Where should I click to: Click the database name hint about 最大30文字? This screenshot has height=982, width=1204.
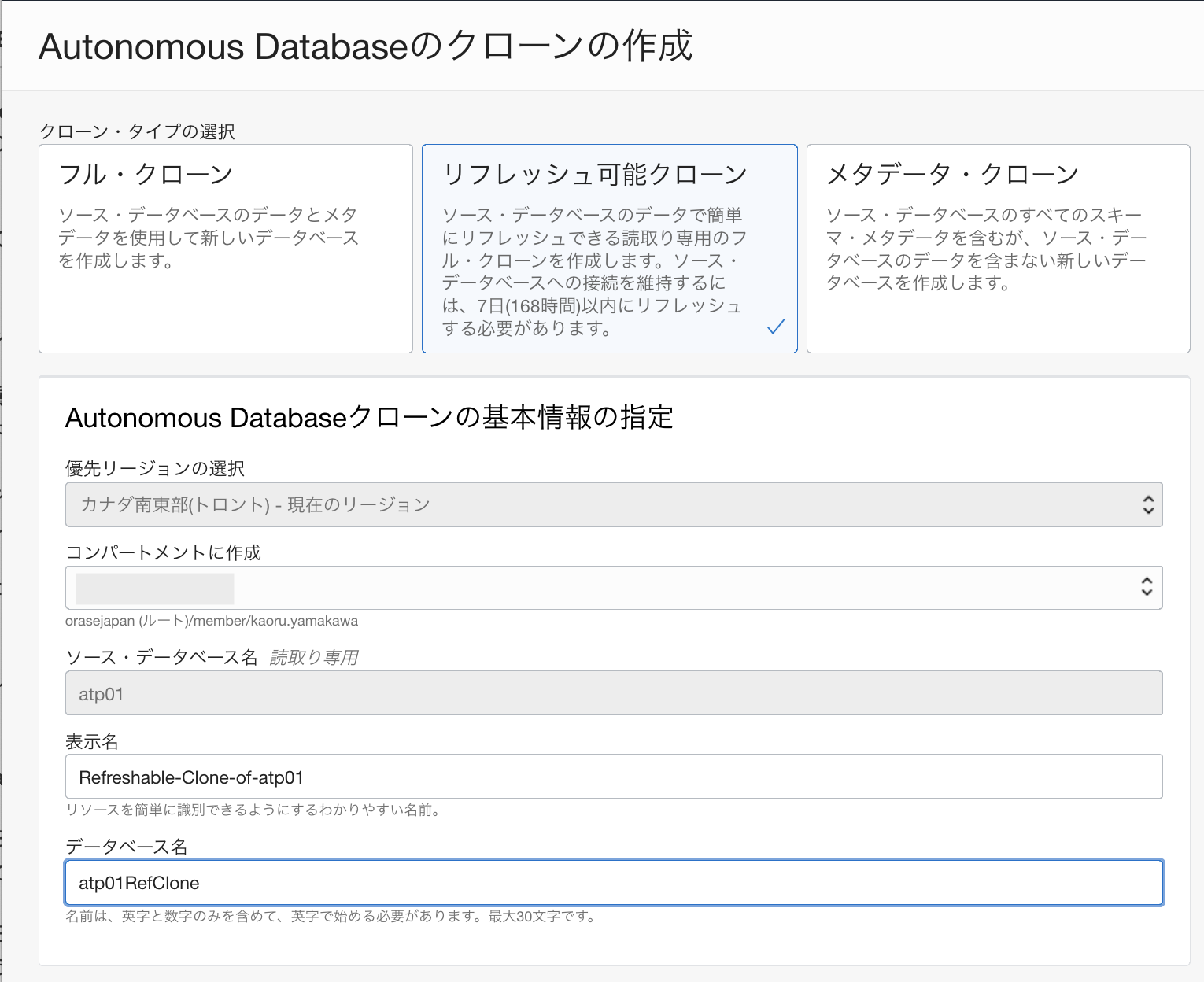[331, 916]
